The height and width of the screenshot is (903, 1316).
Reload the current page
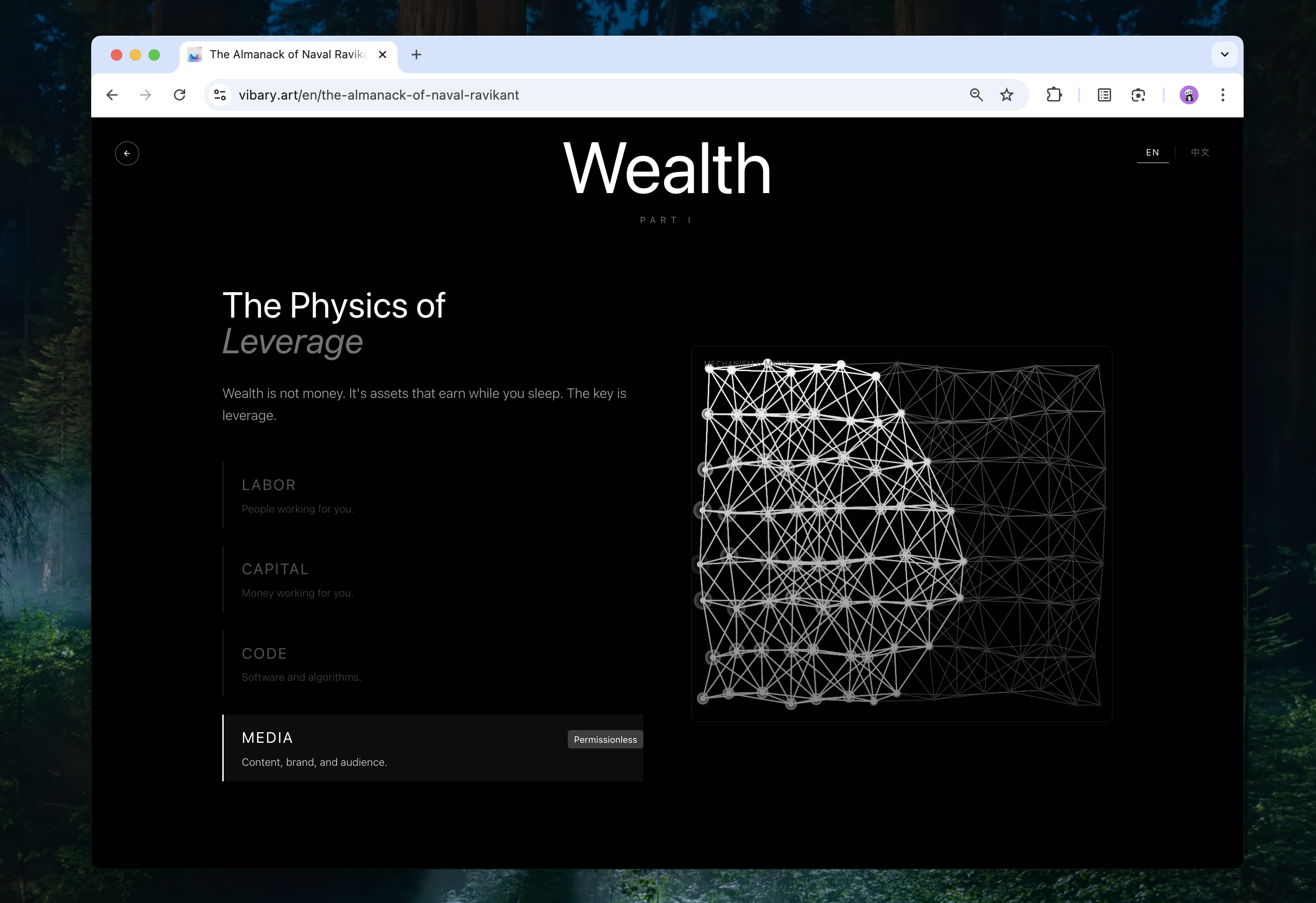click(x=180, y=95)
